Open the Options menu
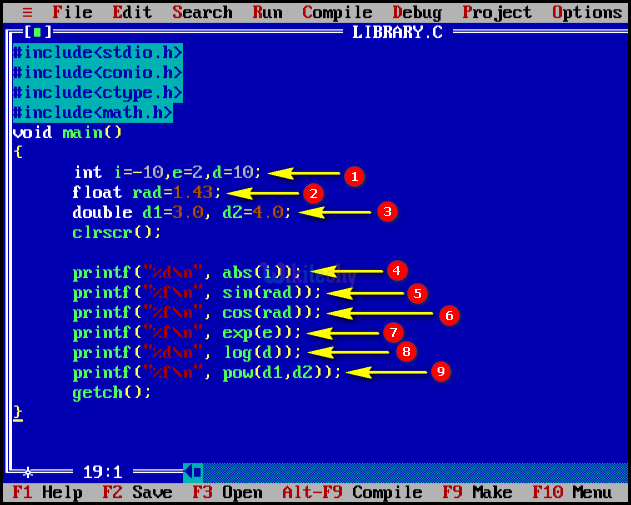 pos(586,12)
